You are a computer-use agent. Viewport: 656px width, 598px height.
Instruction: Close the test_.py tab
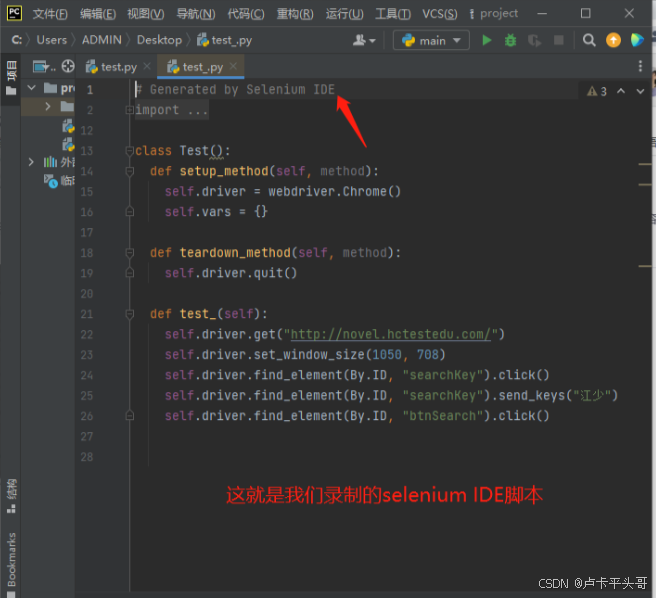(233, 66)
